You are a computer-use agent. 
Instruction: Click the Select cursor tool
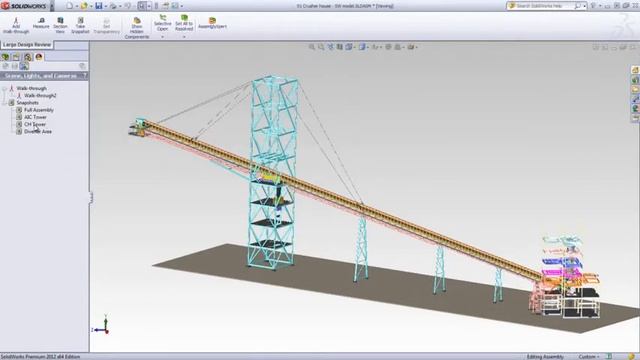tap(142, 6)
